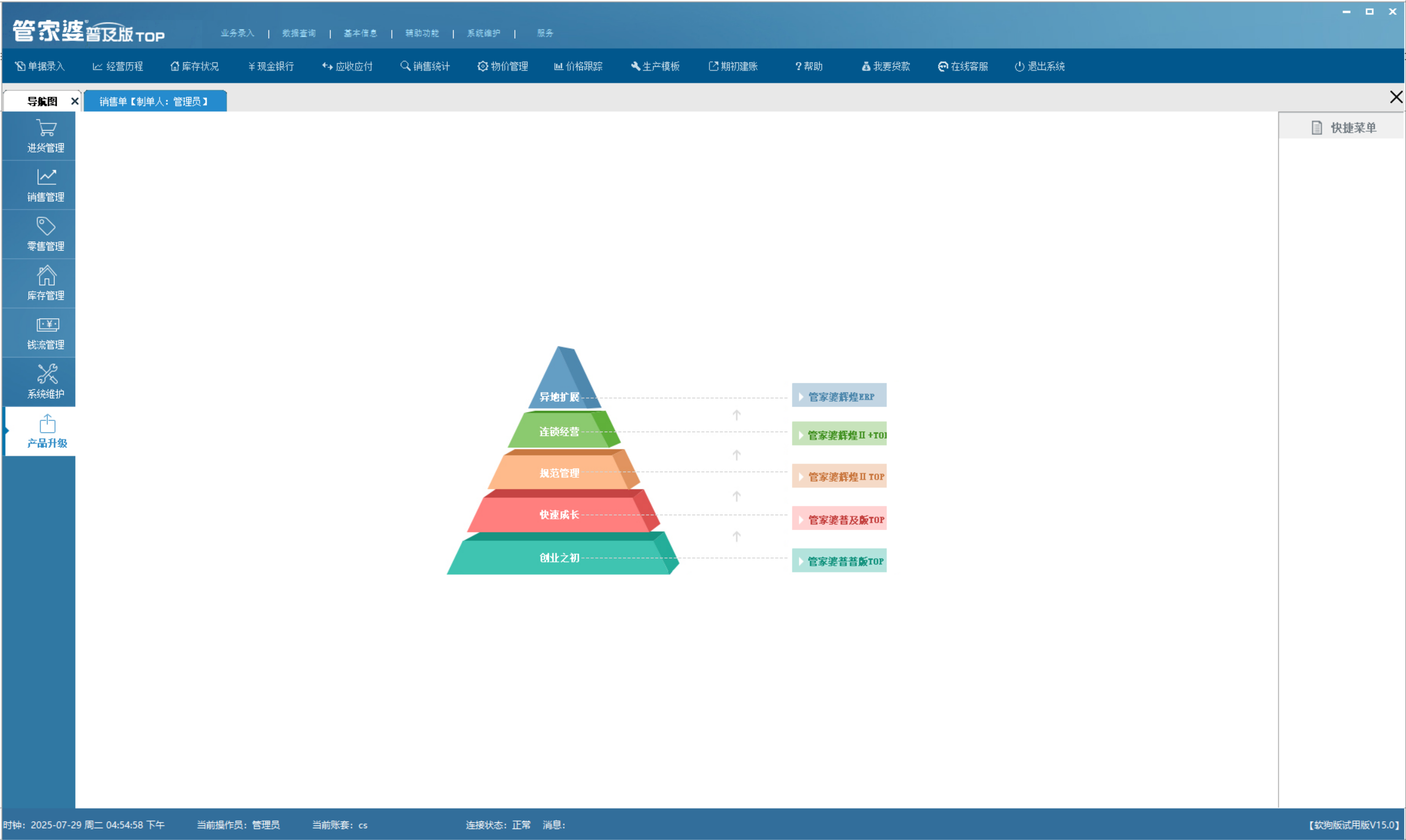Open 单据录入 document entry from toolbar
Image resolution: width=1406 pixels, height=840 pixels.
click(x=40, y=66)
